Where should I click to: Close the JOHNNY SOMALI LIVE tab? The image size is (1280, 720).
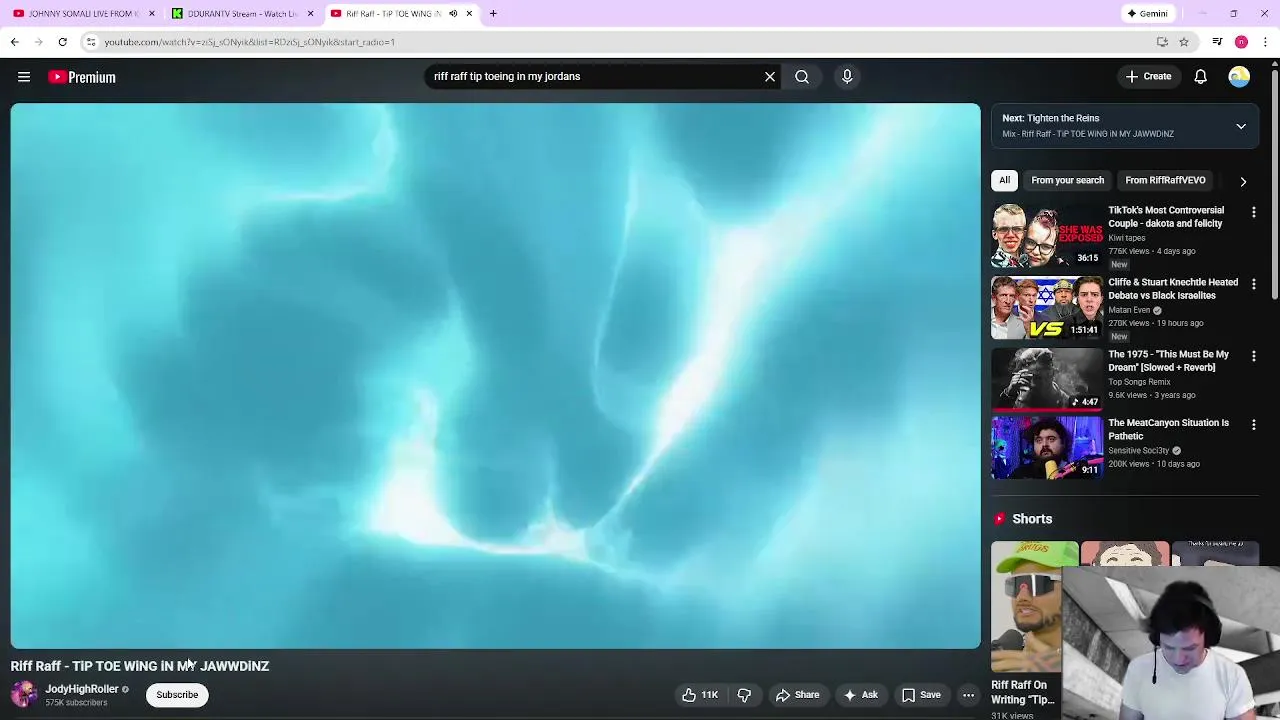coord(151,14)
